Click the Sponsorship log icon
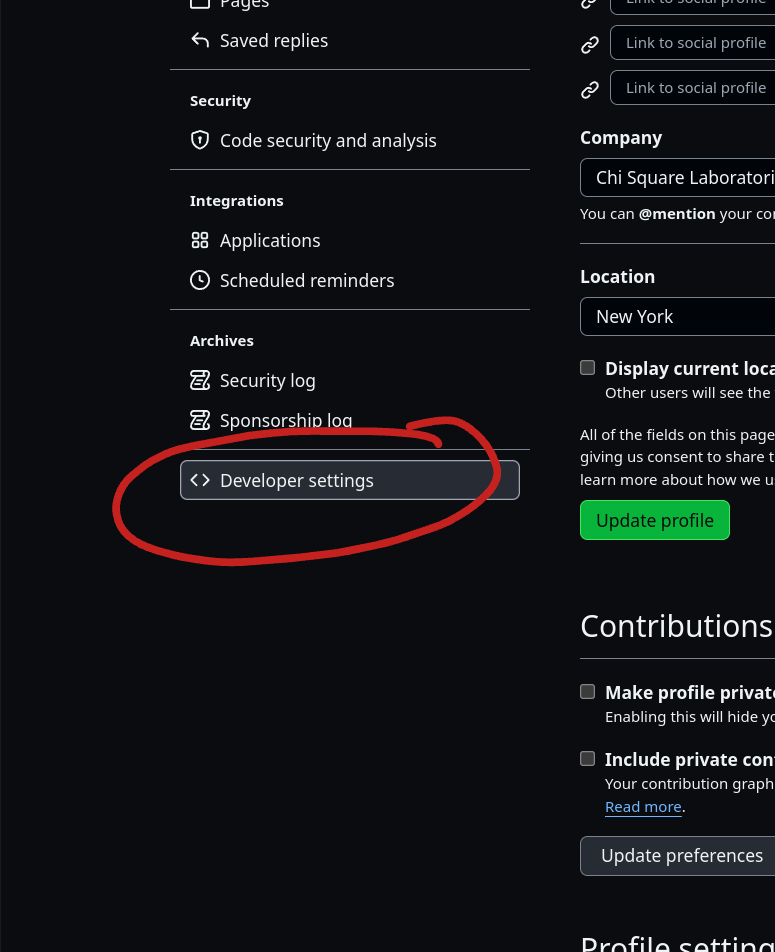 200,420
